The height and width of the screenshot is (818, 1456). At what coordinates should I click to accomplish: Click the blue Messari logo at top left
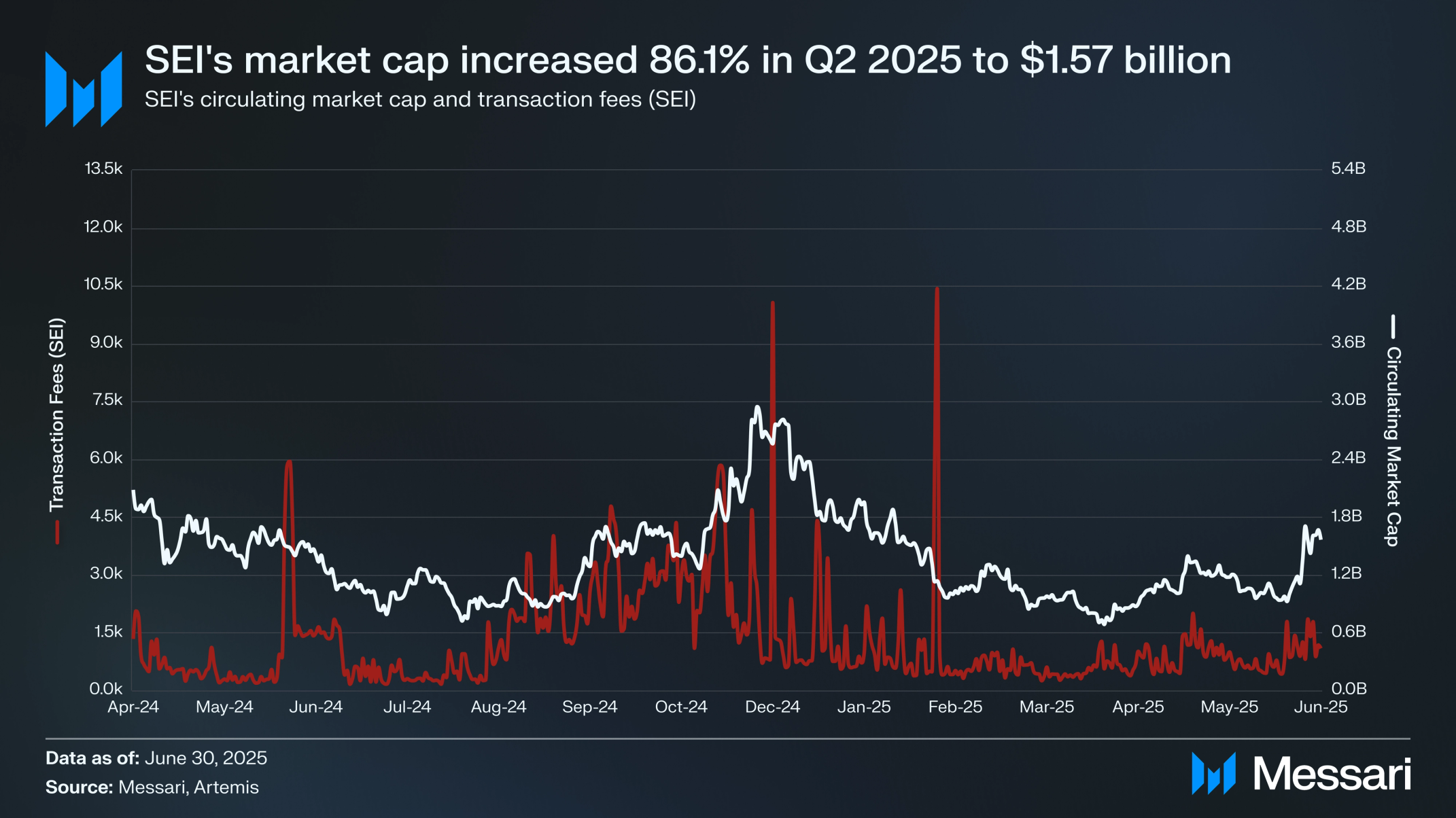point(84,89)
